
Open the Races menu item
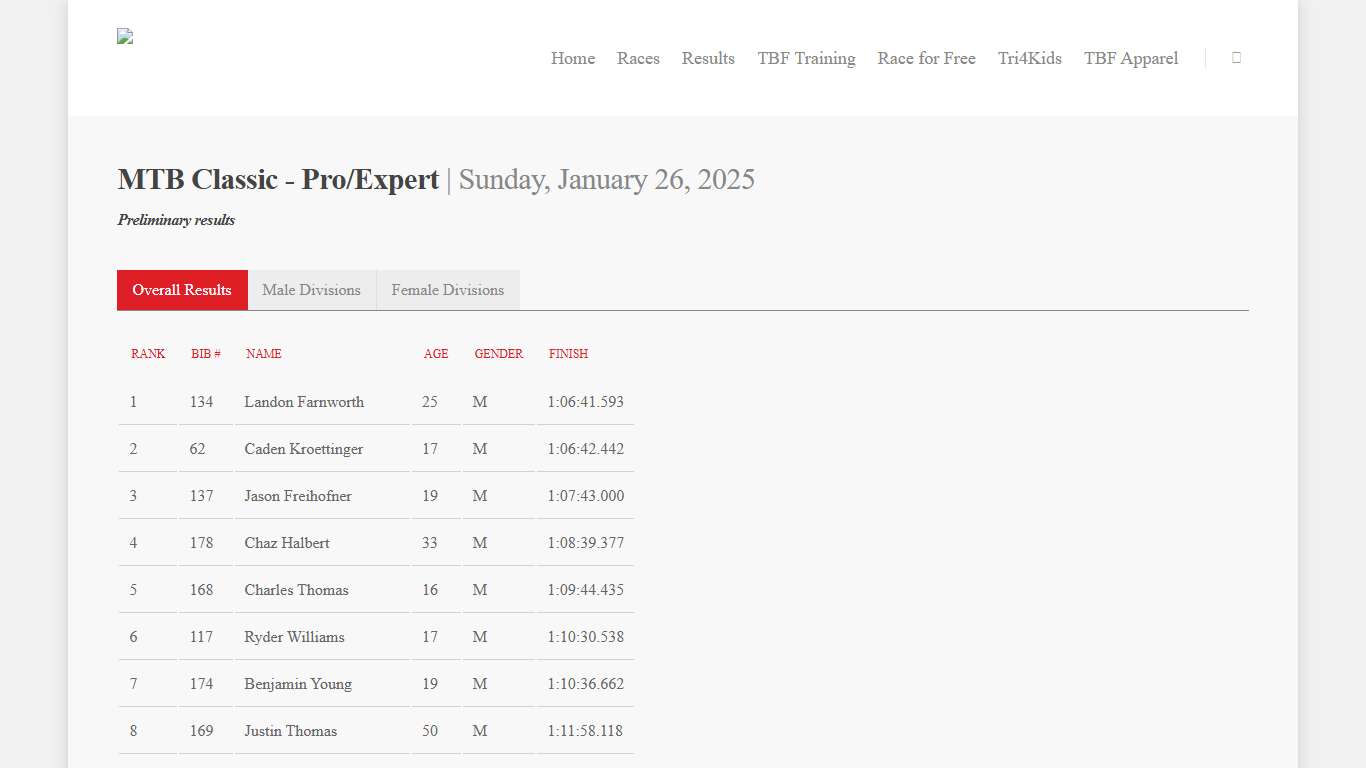pos(638,58)
